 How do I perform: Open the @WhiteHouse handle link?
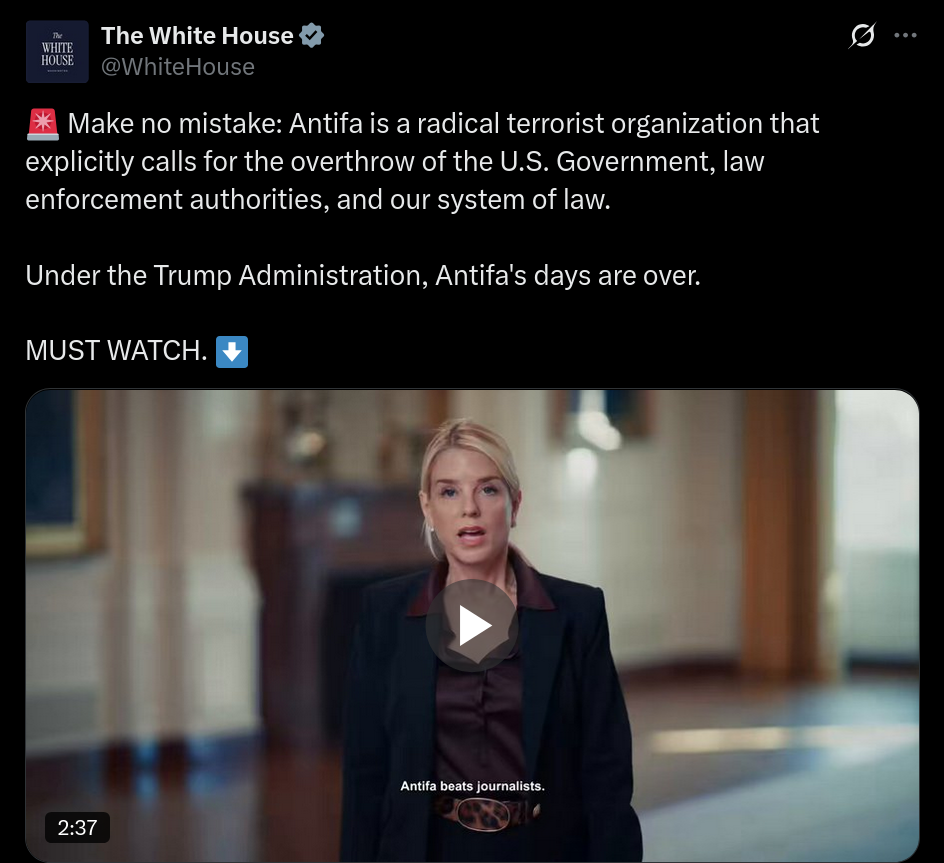pos(178,67)
